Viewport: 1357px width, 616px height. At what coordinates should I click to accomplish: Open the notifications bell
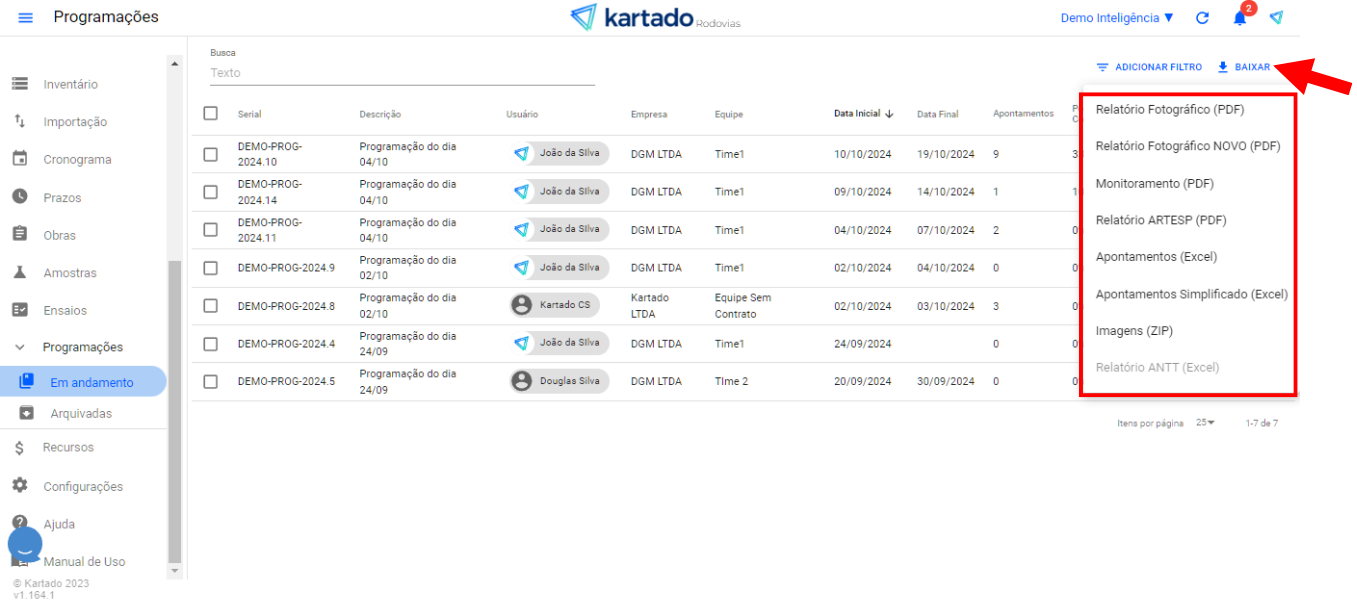[x=1240, y=18]
